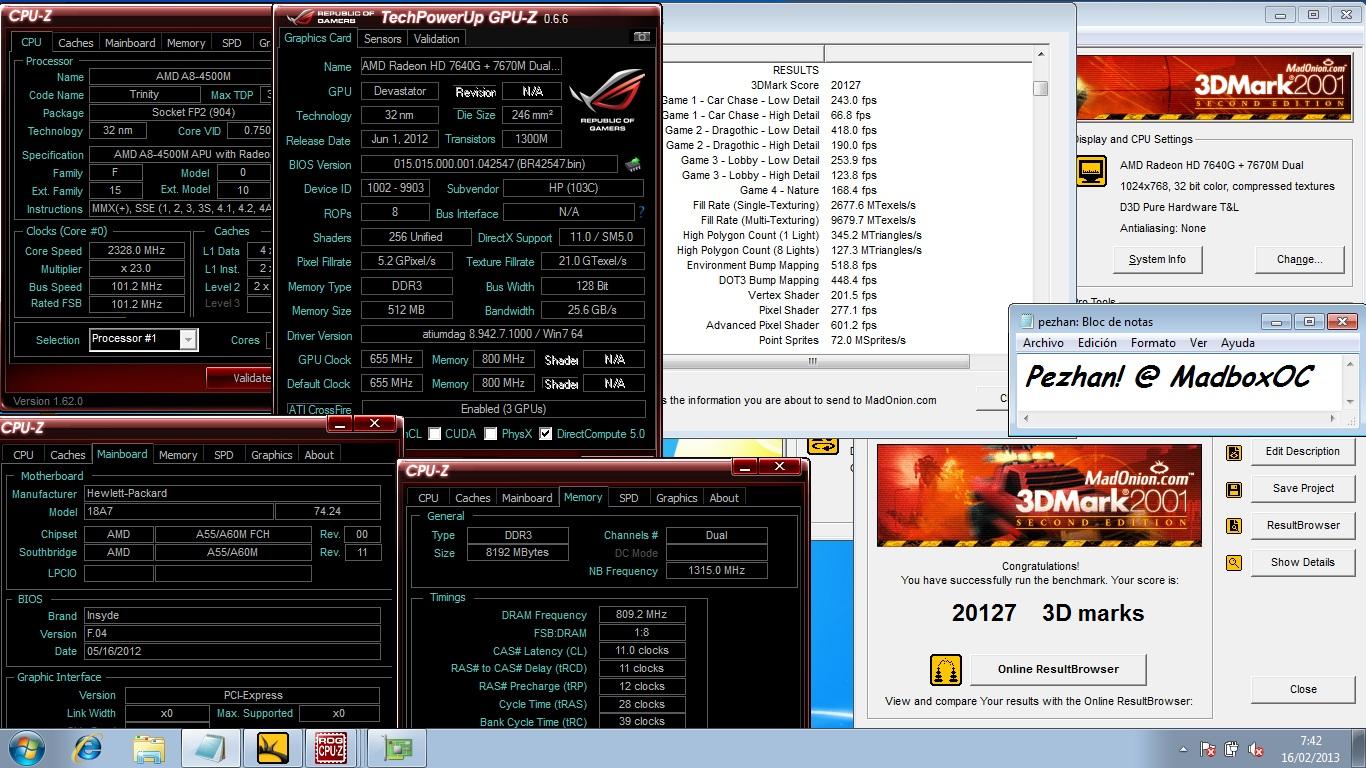This screenshot has width=1366, height=768.
Task: Click the volume speaker tray icon
Action: pyautogui.click(x=1257, y=749)
